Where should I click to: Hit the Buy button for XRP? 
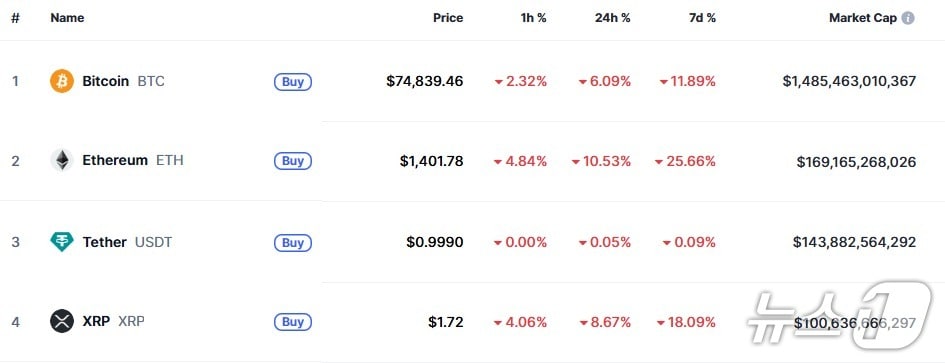pyautogui.click(x=293, y=322)
